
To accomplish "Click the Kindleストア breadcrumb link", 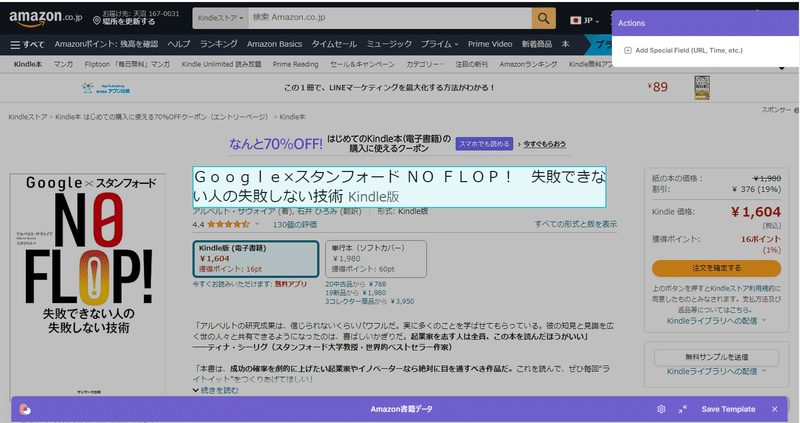I will point(28,117).
